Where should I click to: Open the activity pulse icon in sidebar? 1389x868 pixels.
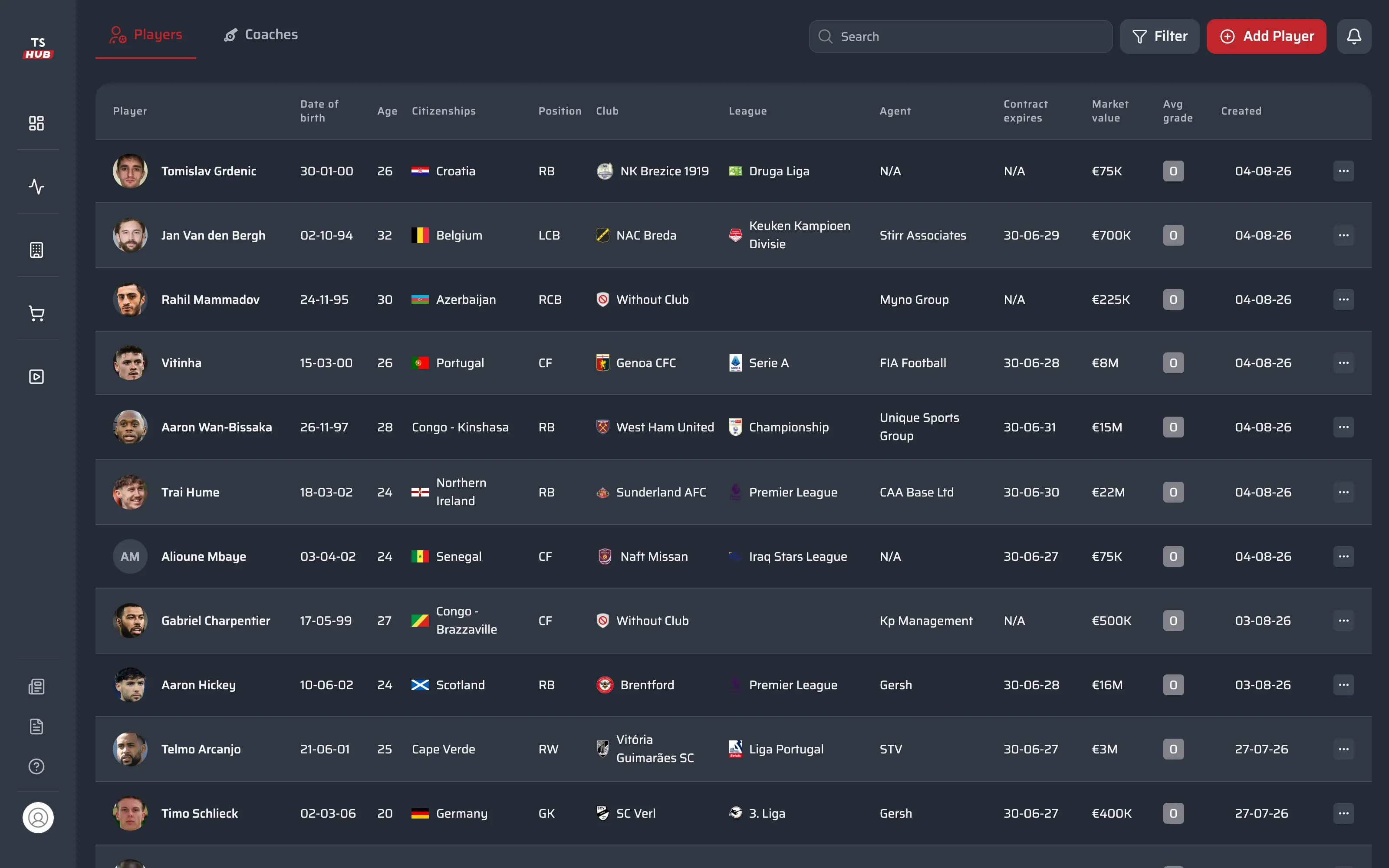[x=36, y=187]
